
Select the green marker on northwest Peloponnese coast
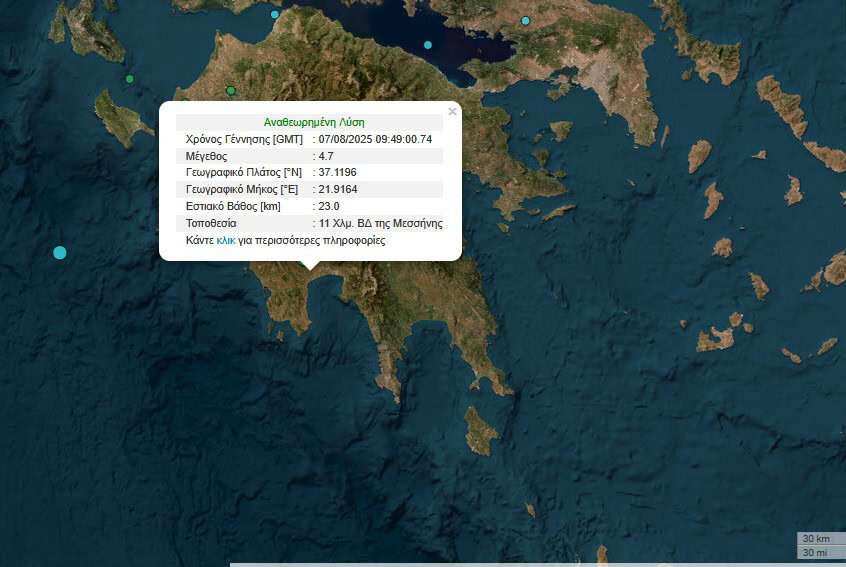coord(231,91)
